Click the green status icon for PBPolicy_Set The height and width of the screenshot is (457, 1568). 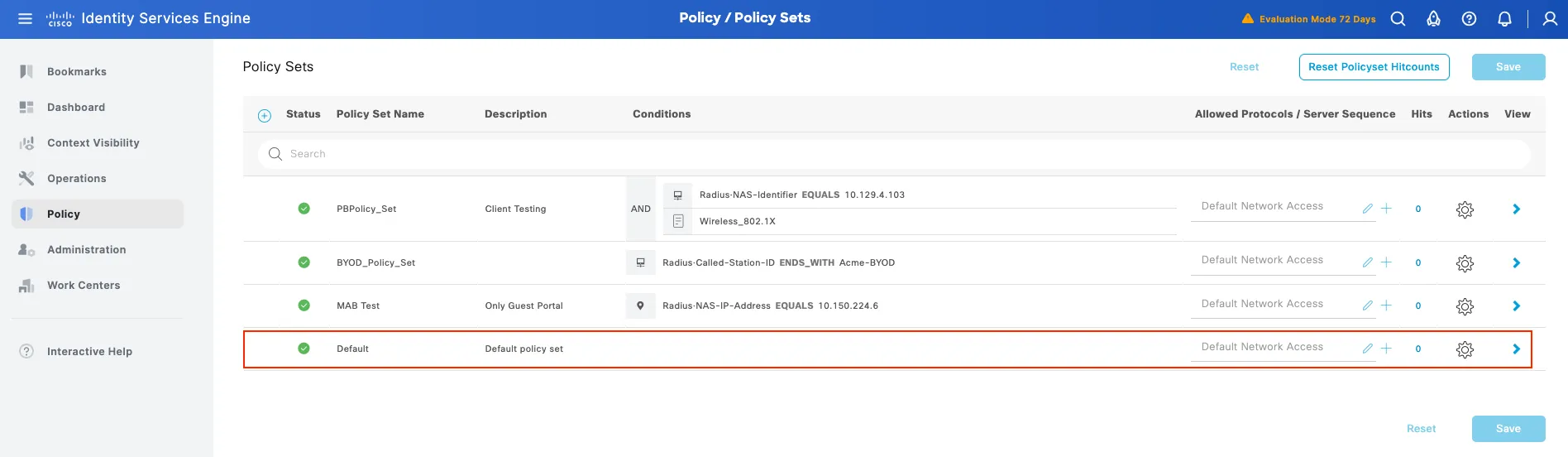point(304,209)
